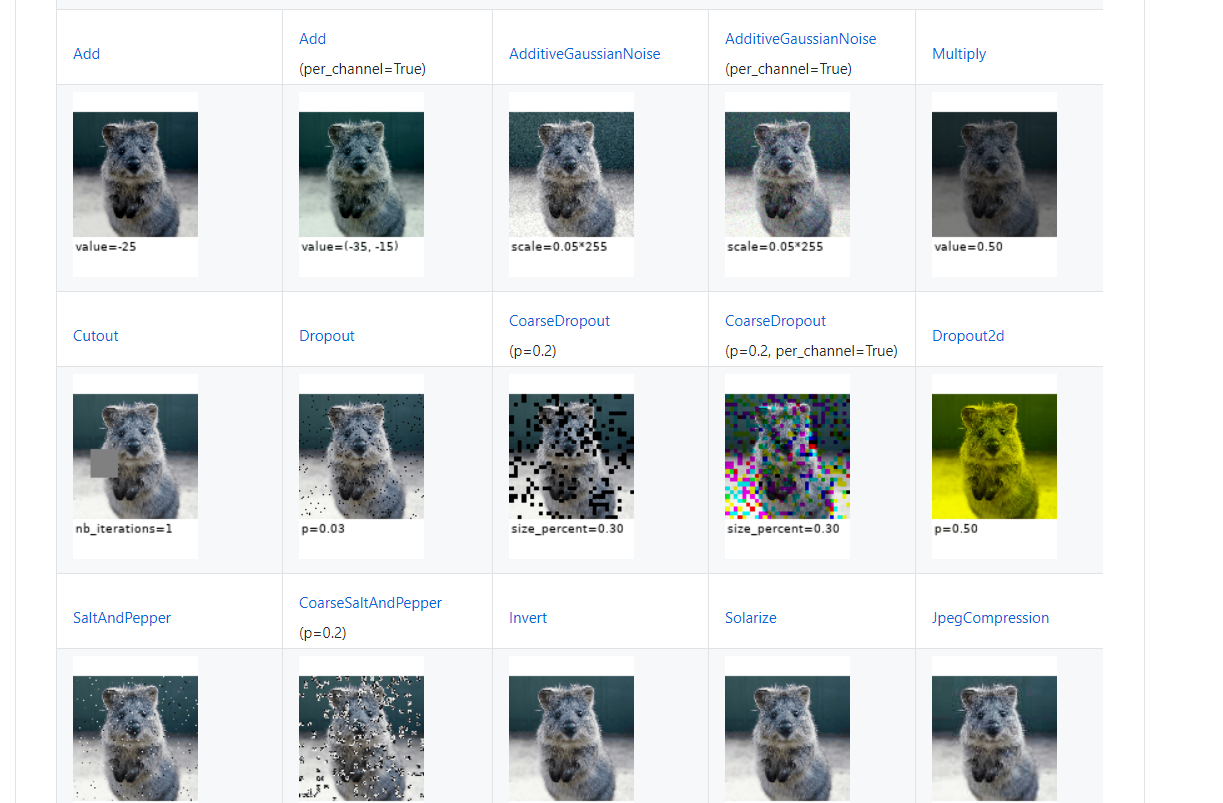Click the colorful per-channel CoarseDropout image
The image size is (1223, 803).
[787, 466]
